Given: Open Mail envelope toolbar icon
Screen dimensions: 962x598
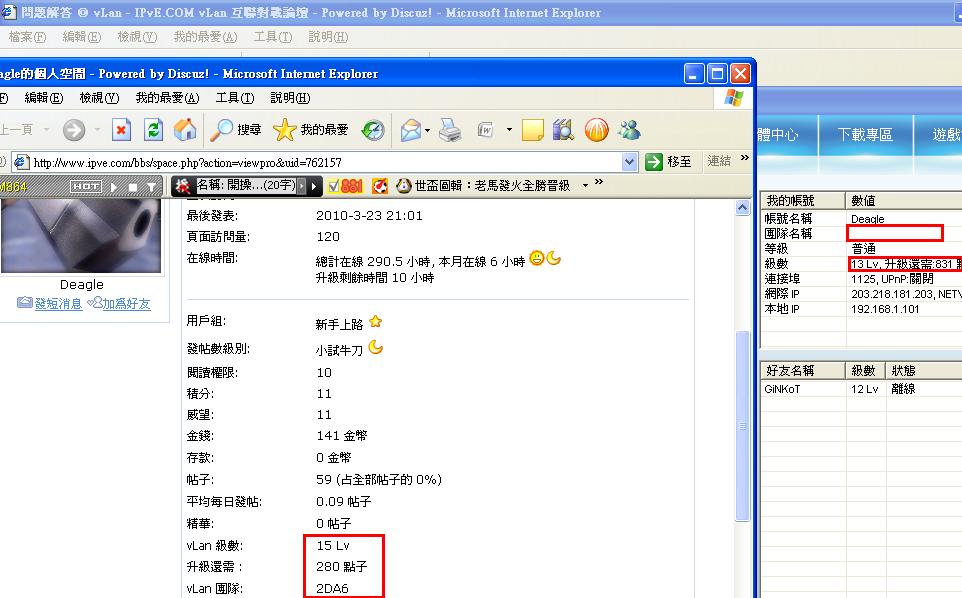Looking at the screenshot, I should point(410,130).
